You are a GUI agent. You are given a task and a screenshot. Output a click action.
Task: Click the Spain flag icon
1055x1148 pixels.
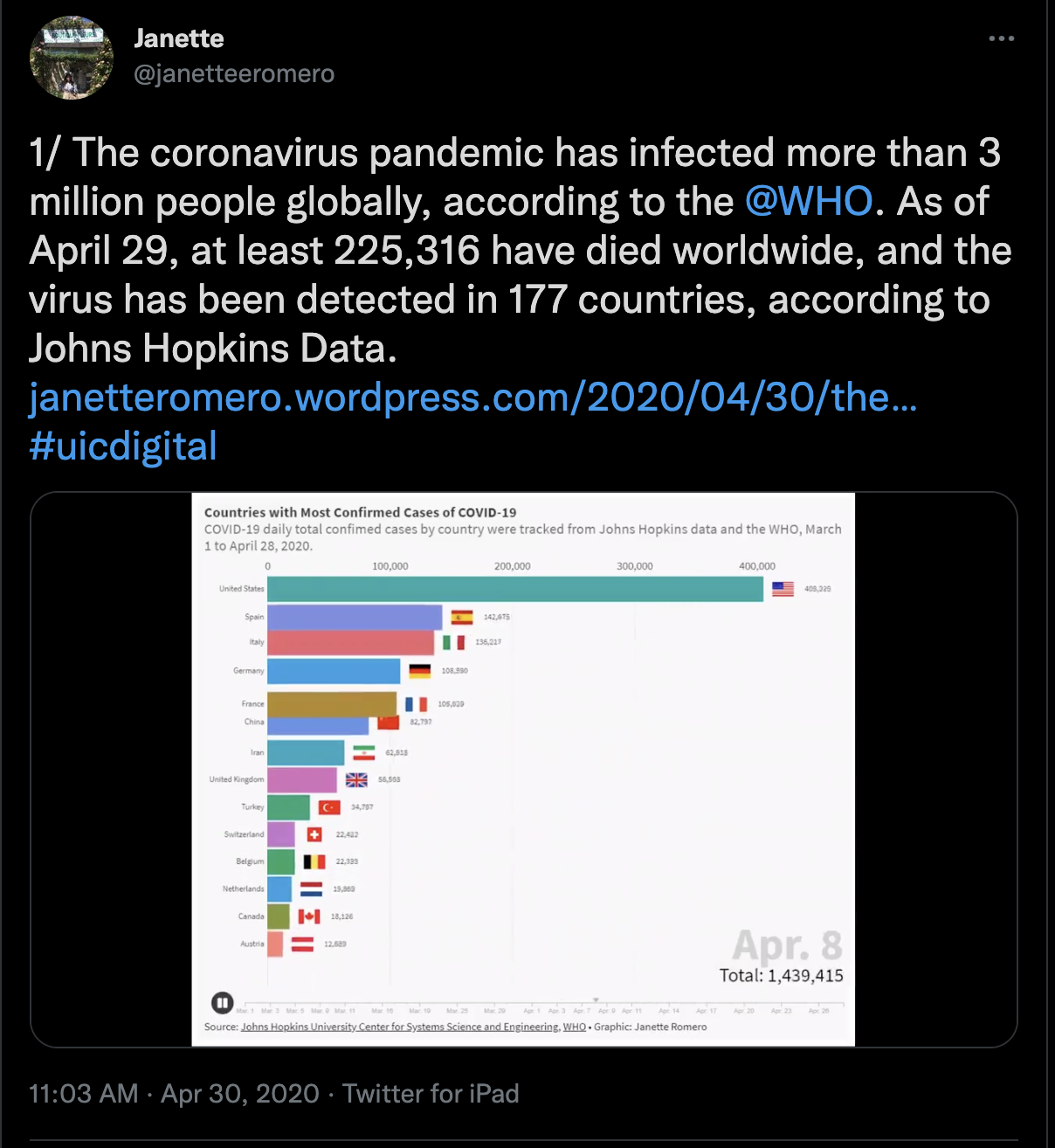point(462,618)
